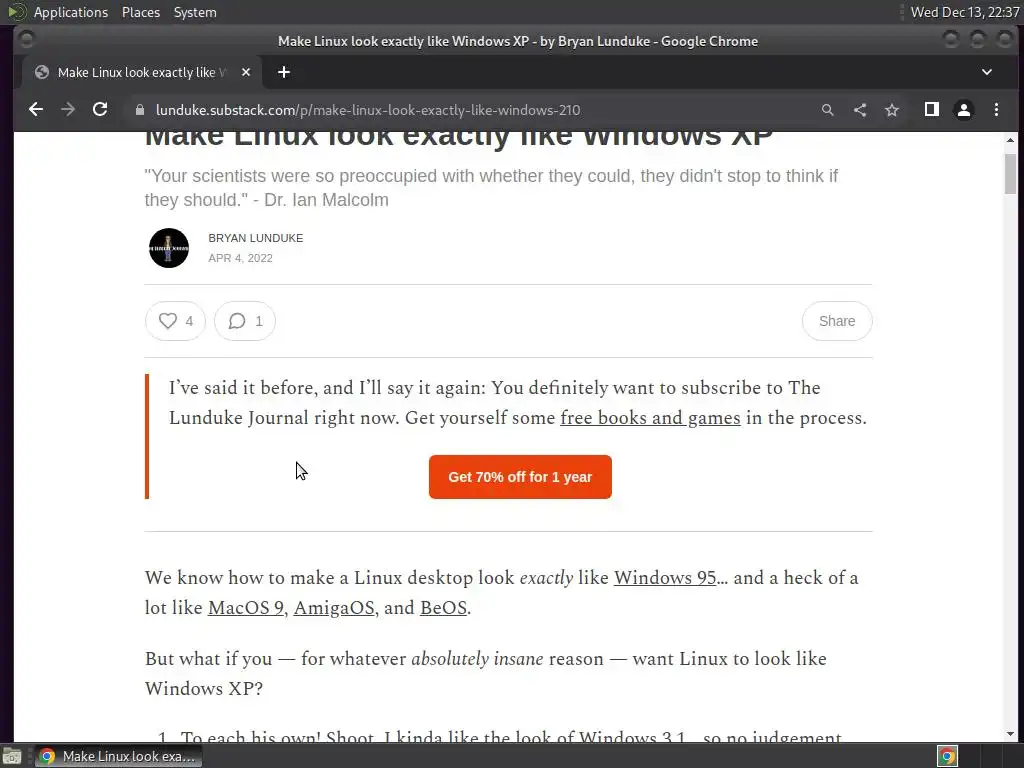Image resolution: width=1024 pixels, height=768 pixels.
Task: Click the vertical scrollbar thumb
Action: point(1010,174)
